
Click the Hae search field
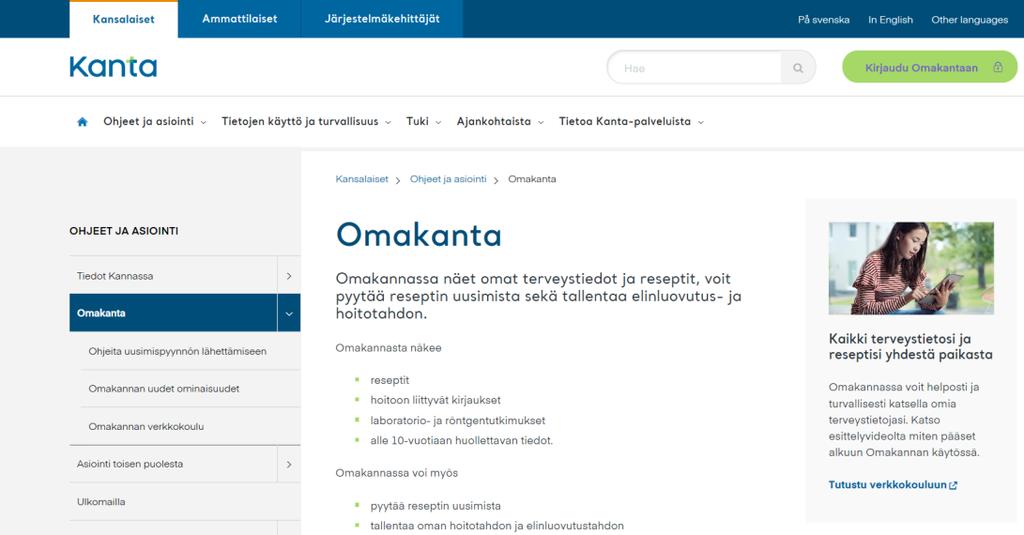pos(695,68)
